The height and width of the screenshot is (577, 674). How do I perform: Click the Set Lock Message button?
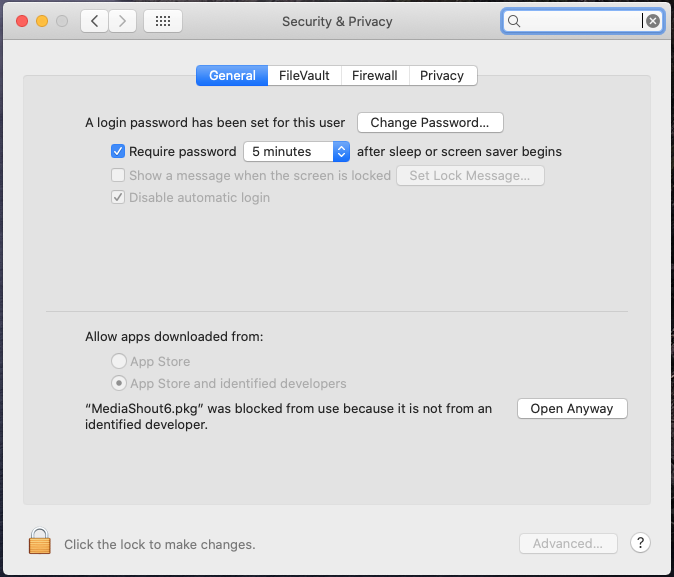470,175
